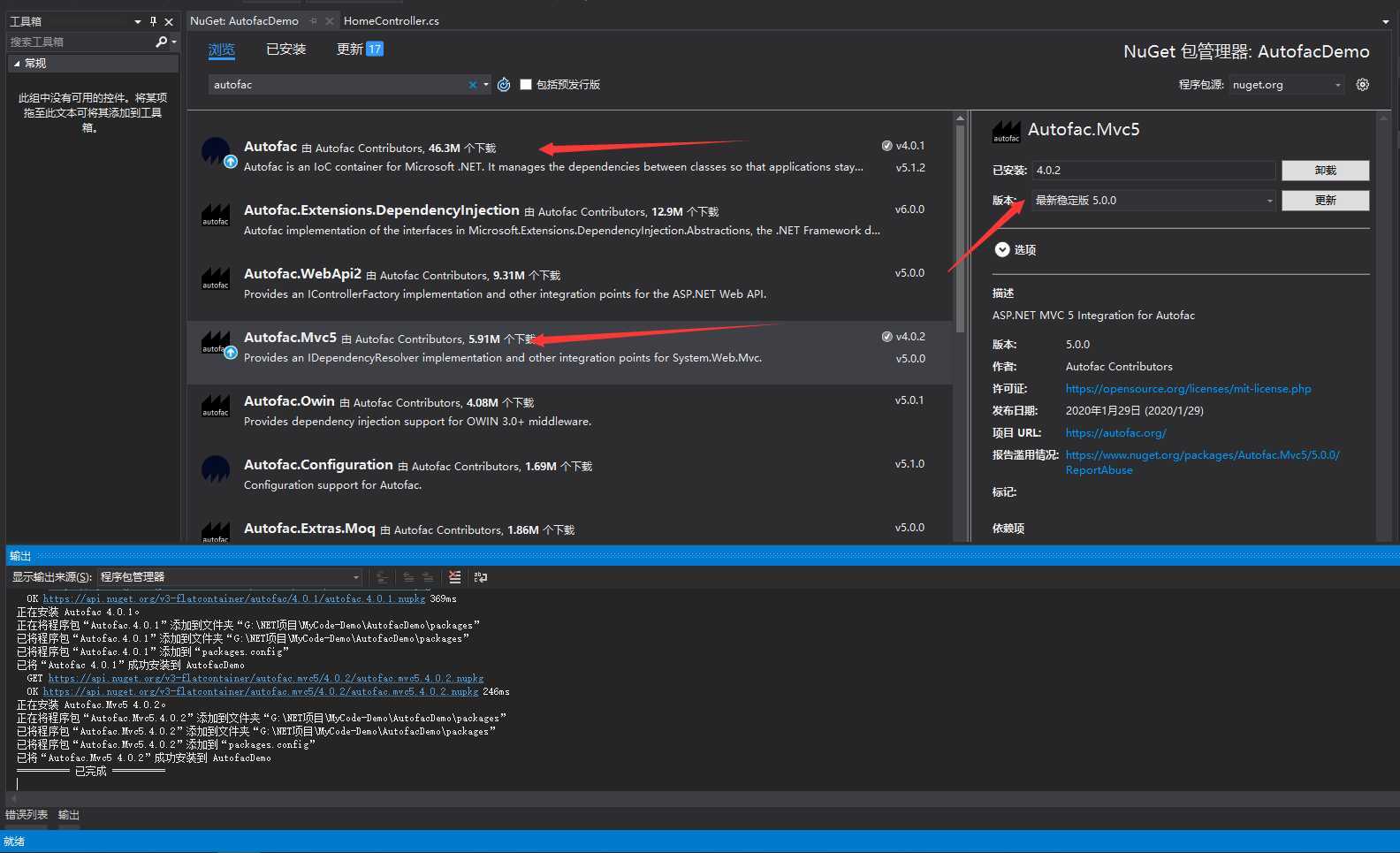Select the Autofac.WebApi2 package
1400x853 pixels.
(569, 284)
